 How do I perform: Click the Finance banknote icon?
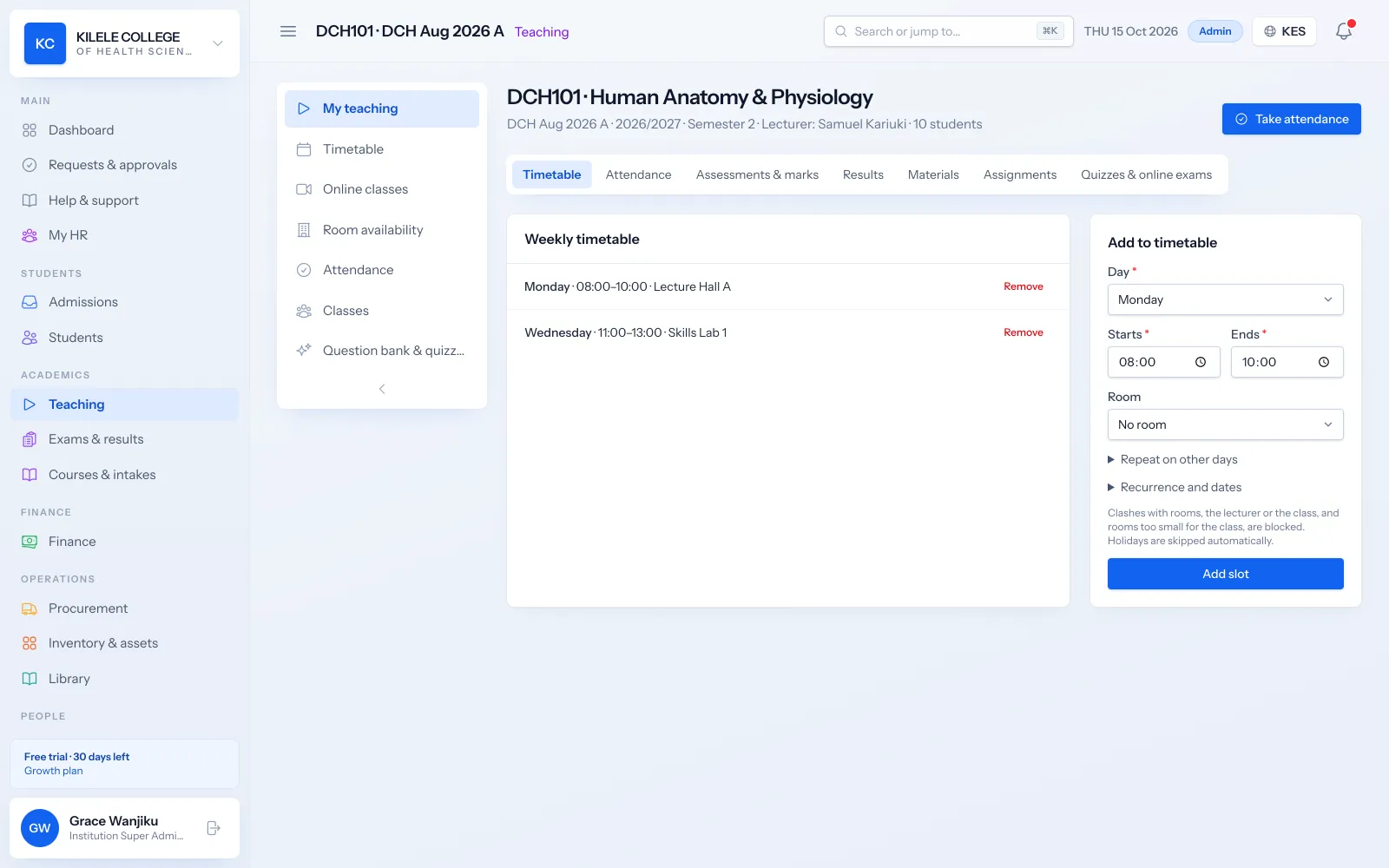coord(30,542)
